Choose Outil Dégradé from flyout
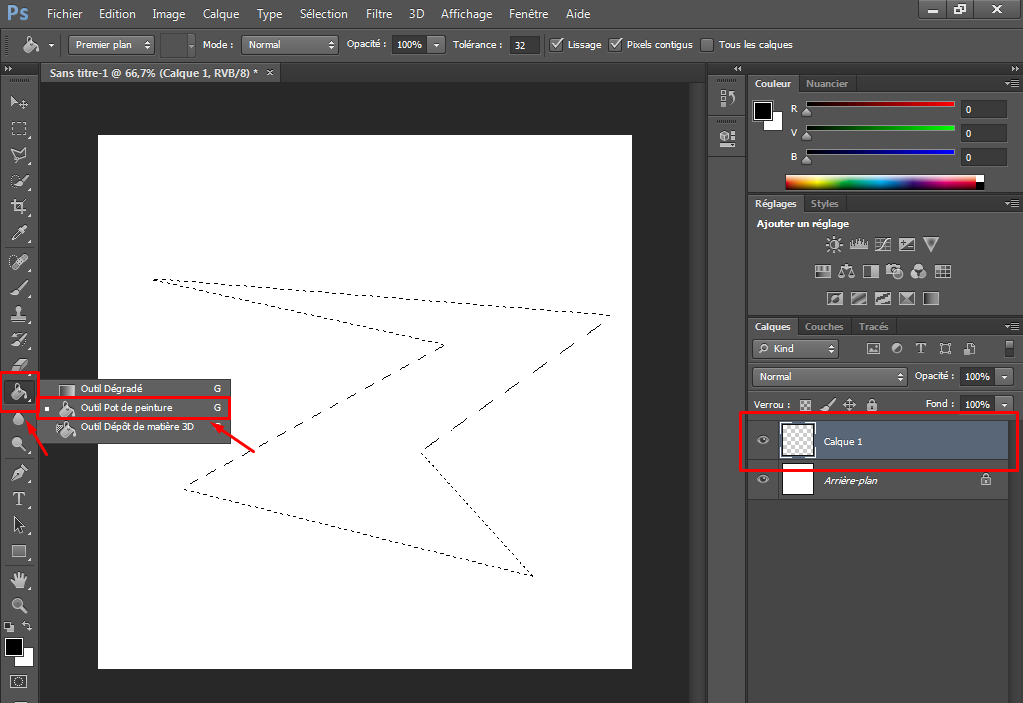1023x703 pixels. 135,389
